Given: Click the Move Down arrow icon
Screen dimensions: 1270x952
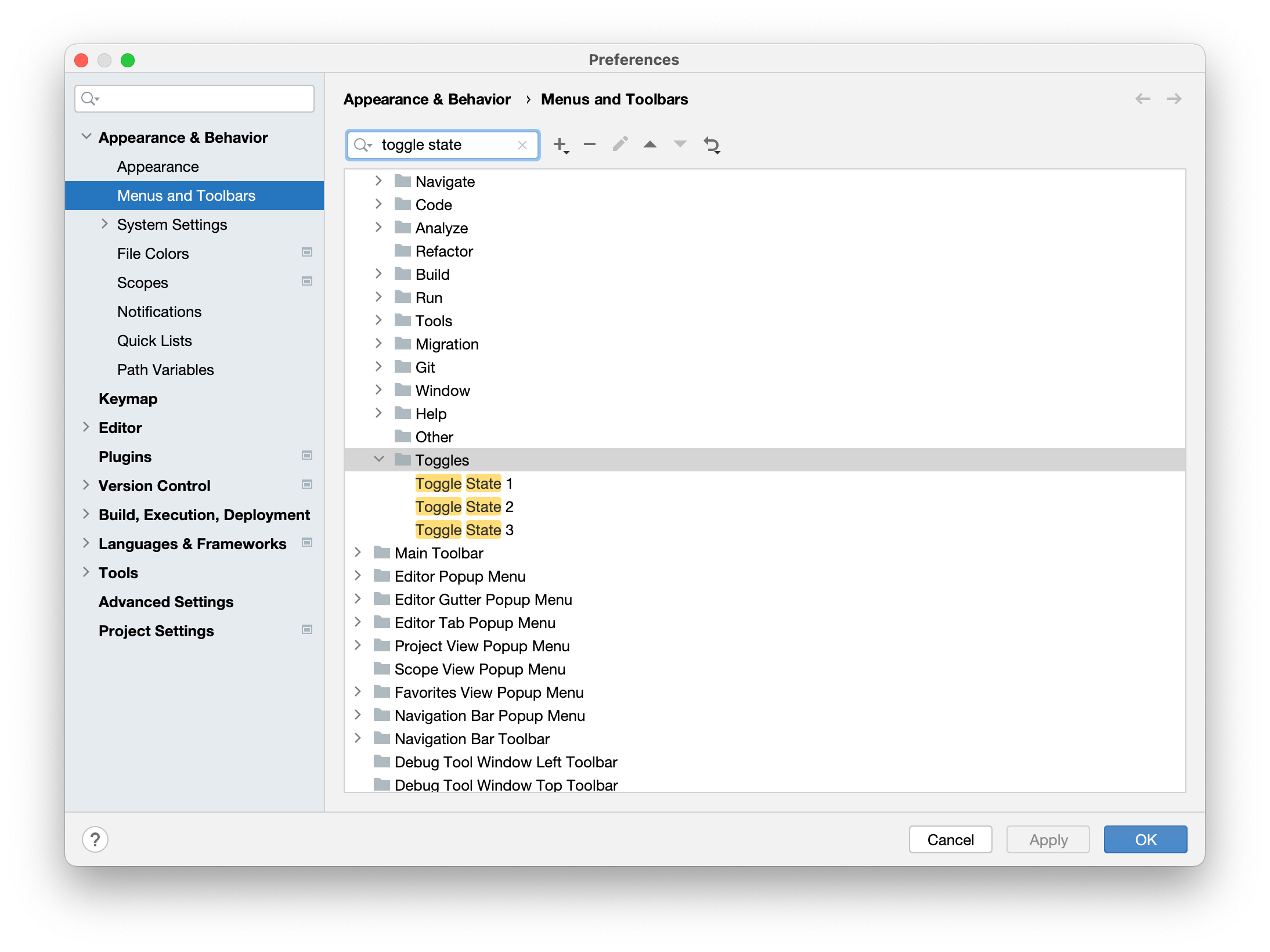Looking at the screenshot, I should pos(680,144).
